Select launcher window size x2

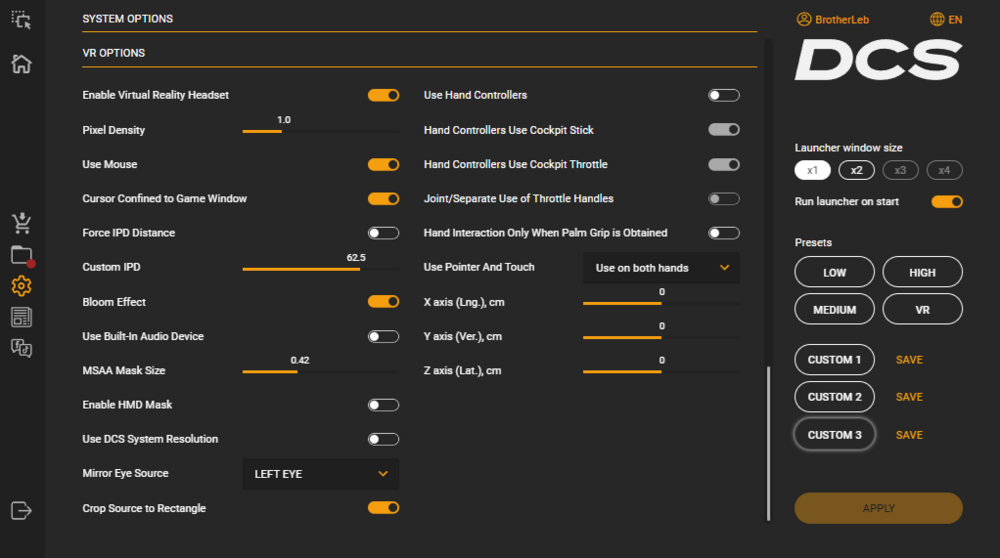[x=856, y=170]
